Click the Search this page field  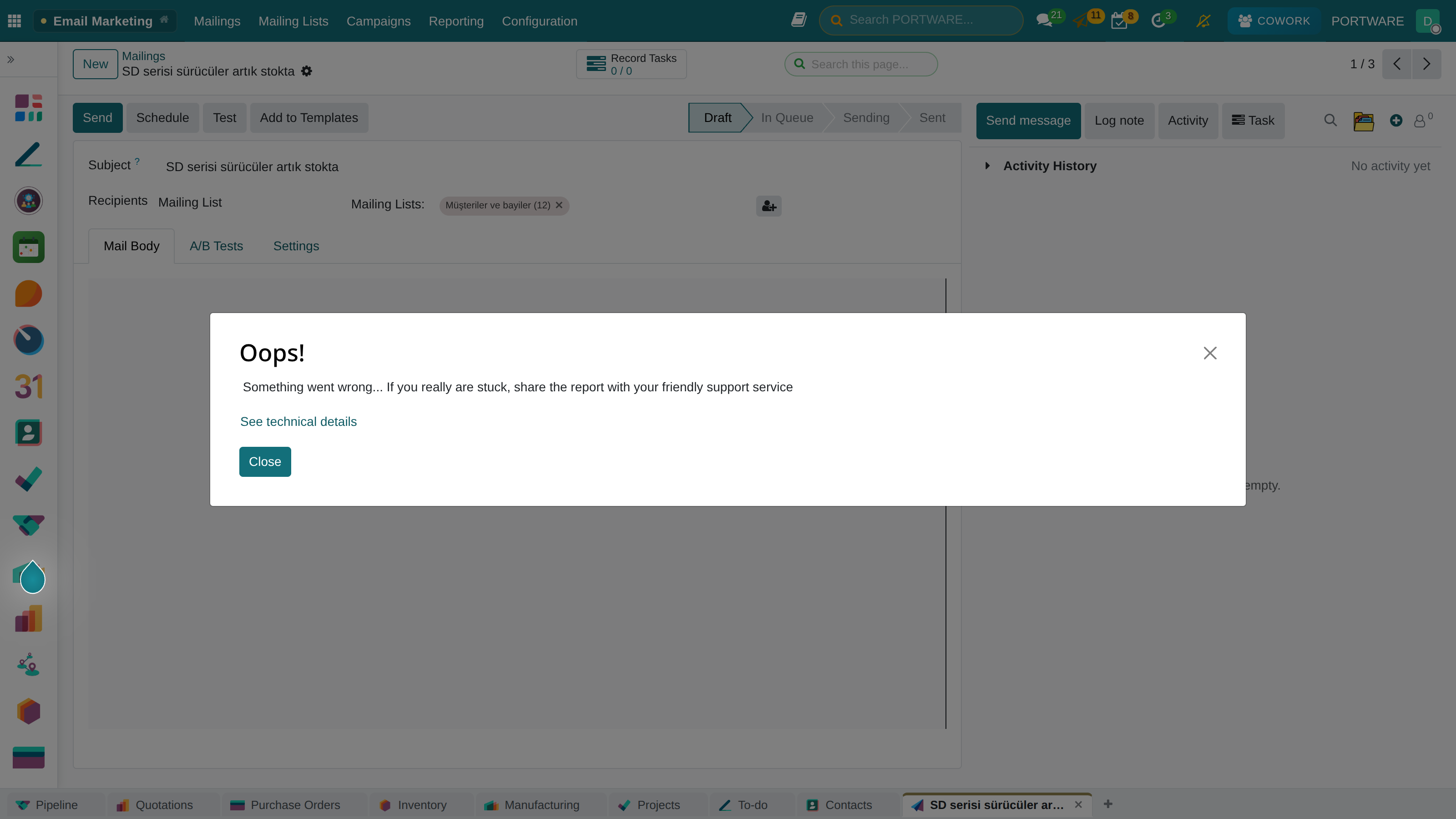pyautogui.click(x=861, y=64)
